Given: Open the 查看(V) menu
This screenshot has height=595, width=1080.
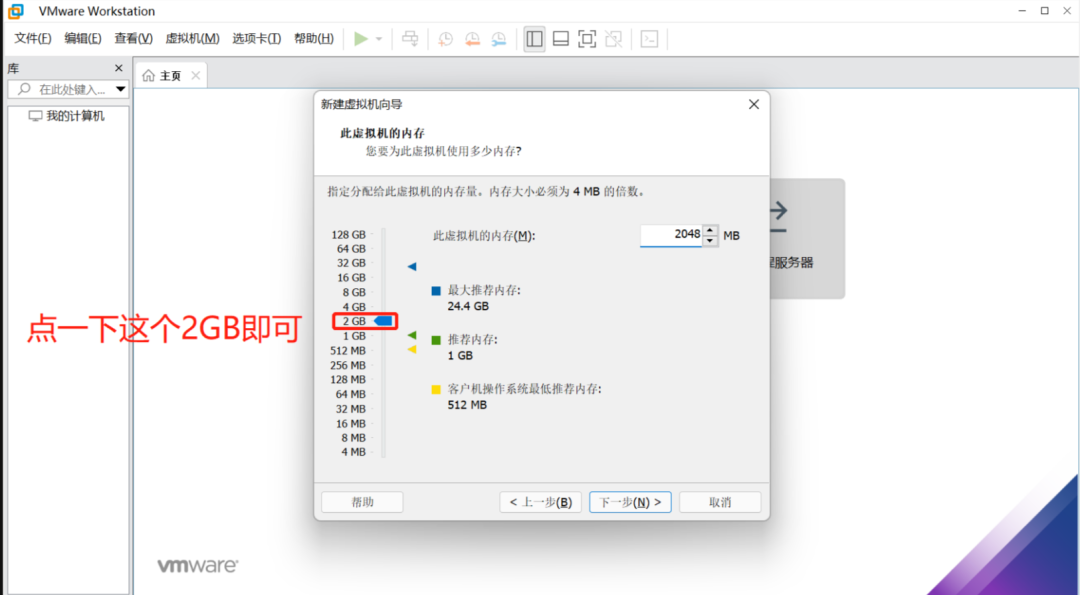Looking at the screenshot, I should click(134, 39).
